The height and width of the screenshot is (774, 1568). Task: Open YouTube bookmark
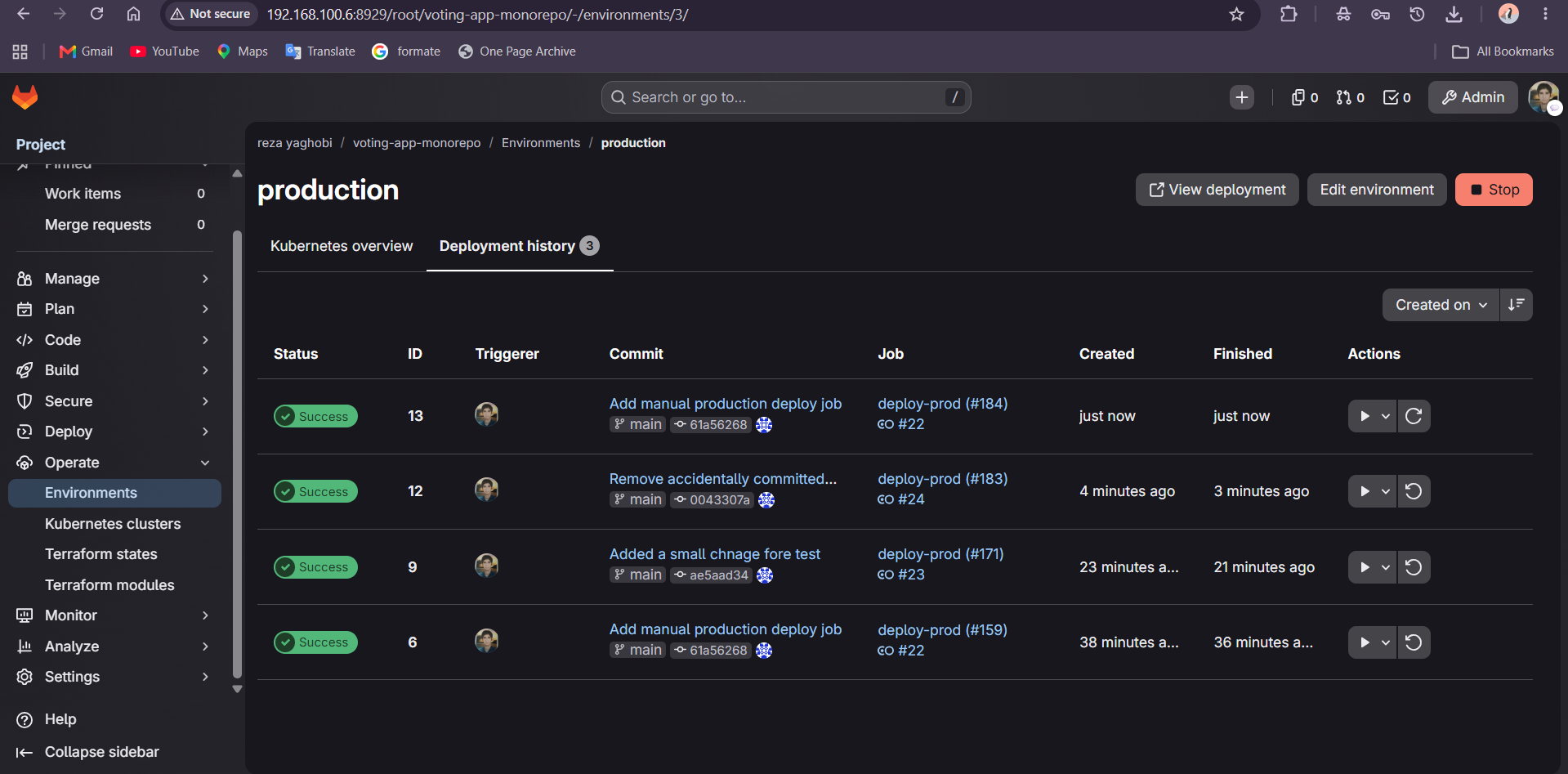click(x=165, y=51)
